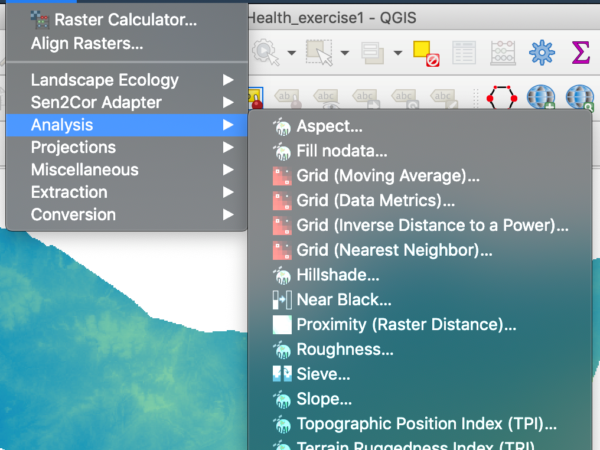Viewport: 600px width, 450px height.
Task: Launch the Hillshade tool
Action: click(420, 275)
